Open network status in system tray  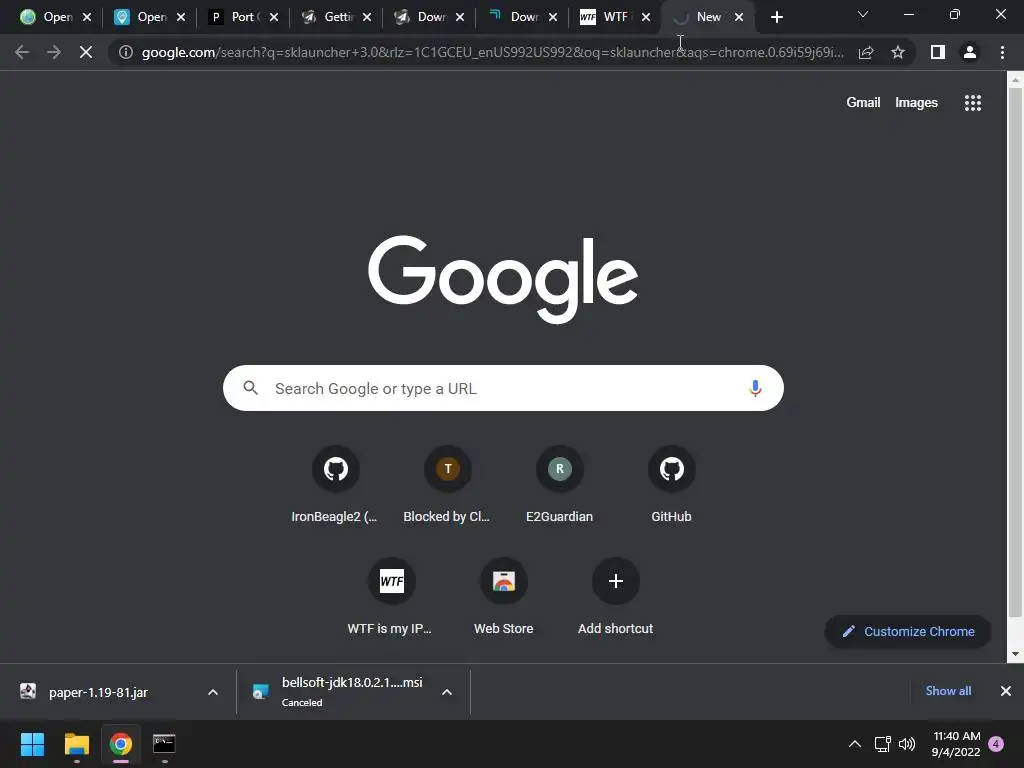tap(882, 744)
